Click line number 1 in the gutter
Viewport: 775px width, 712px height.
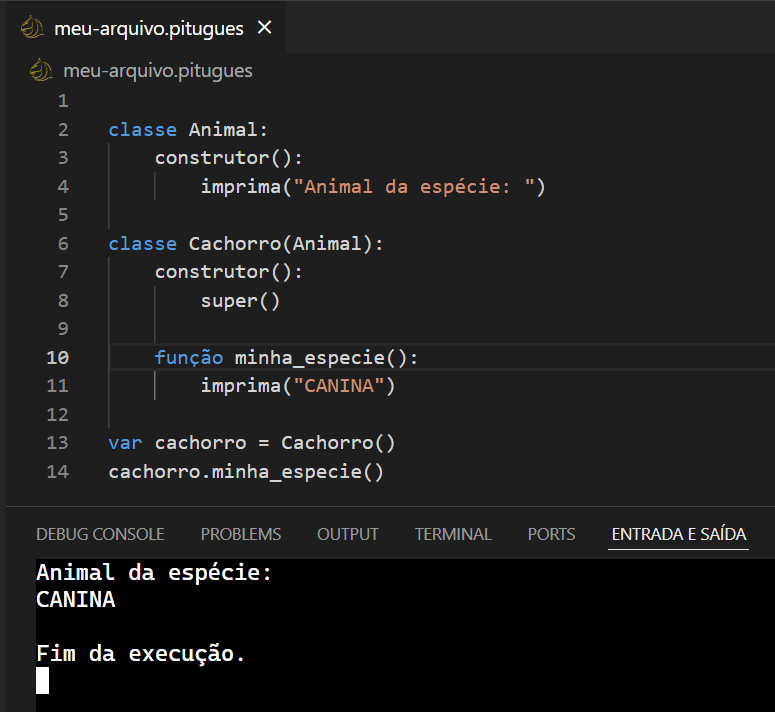63,101
